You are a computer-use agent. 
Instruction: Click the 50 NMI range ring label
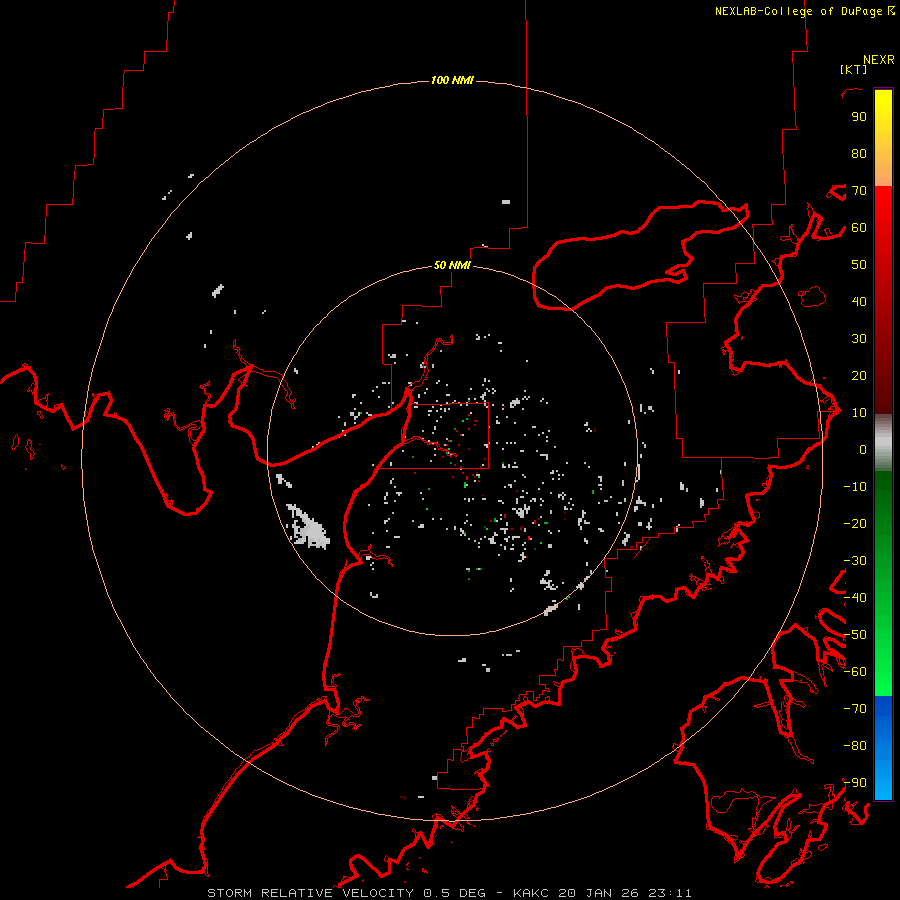(x=452, y=265)
